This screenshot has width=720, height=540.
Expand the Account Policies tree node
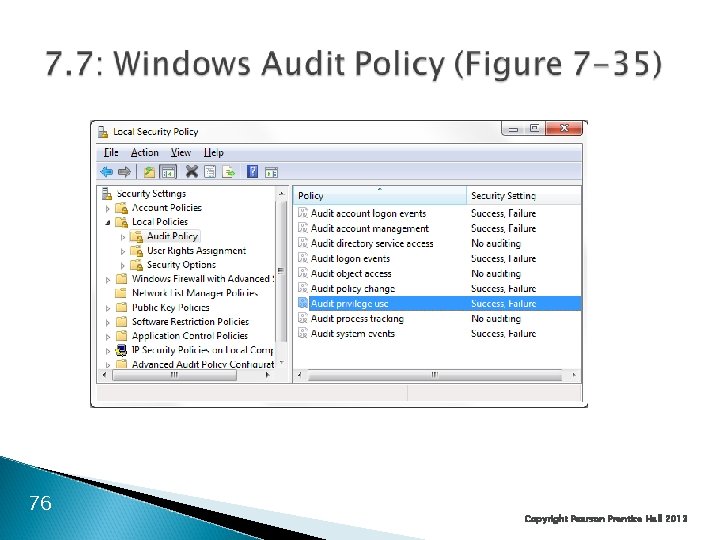(107, 208)
